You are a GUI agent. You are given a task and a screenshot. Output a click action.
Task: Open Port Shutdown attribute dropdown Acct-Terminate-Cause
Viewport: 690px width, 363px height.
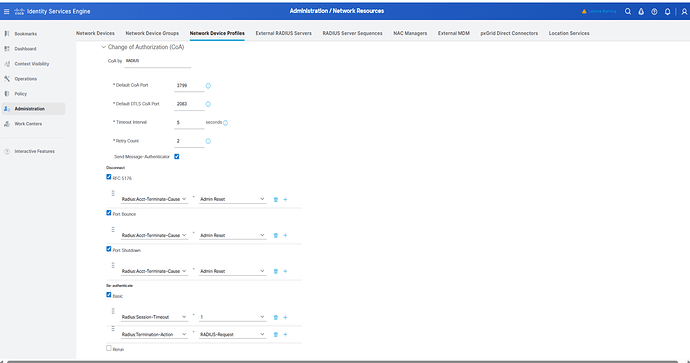154,271
